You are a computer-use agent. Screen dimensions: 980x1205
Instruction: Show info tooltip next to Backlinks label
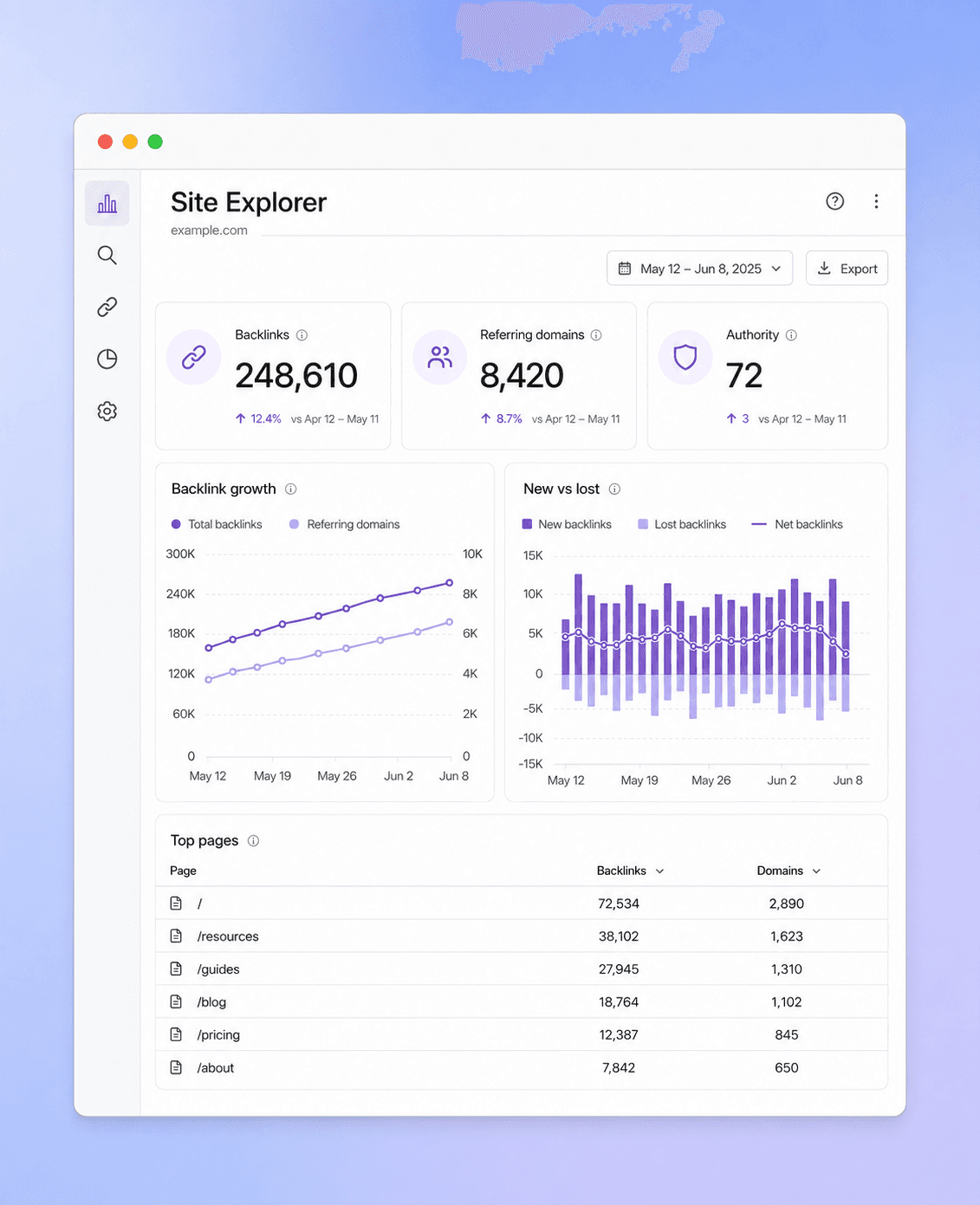tap(302, 335)
